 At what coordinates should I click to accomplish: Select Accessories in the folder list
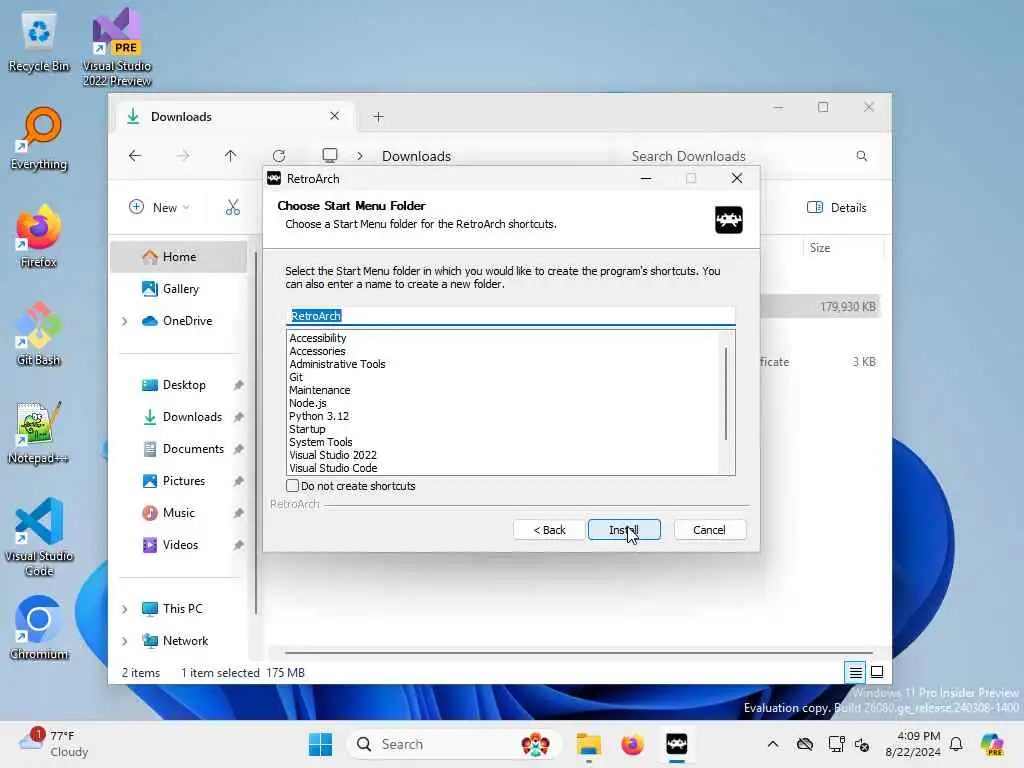point(317,351)
